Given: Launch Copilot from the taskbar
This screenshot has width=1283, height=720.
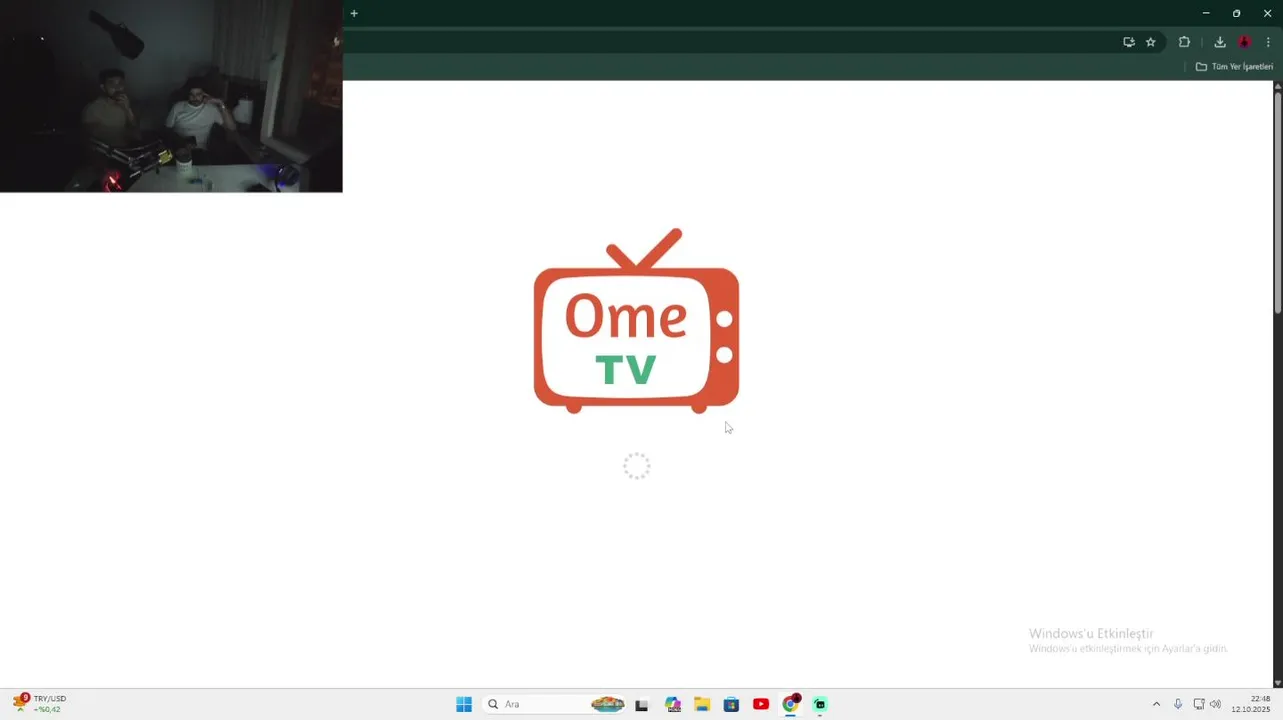Looking at the screenshot, I should coord(673,705).
